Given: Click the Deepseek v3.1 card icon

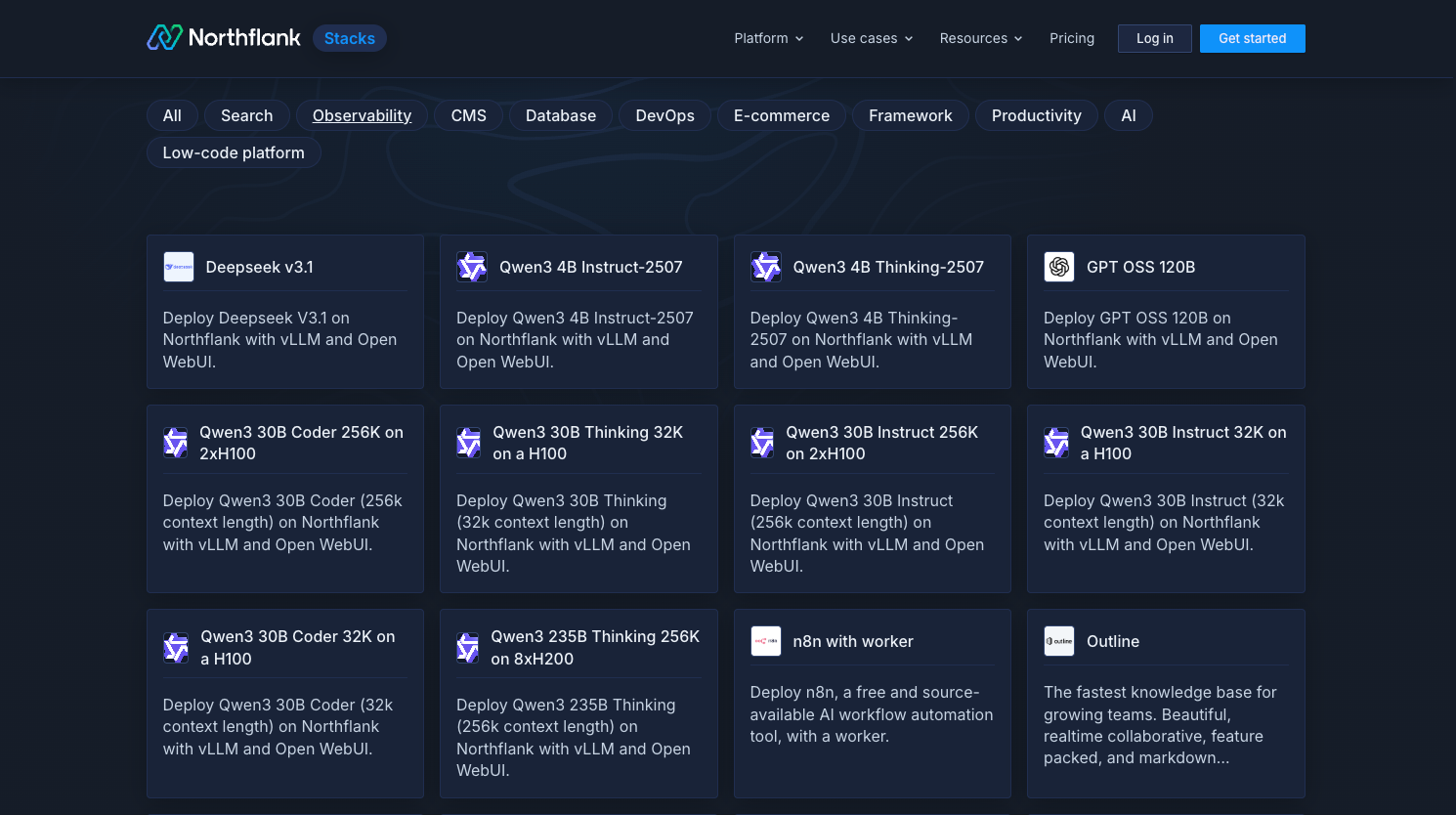Looking at the screenshot, I should point(179,267).
